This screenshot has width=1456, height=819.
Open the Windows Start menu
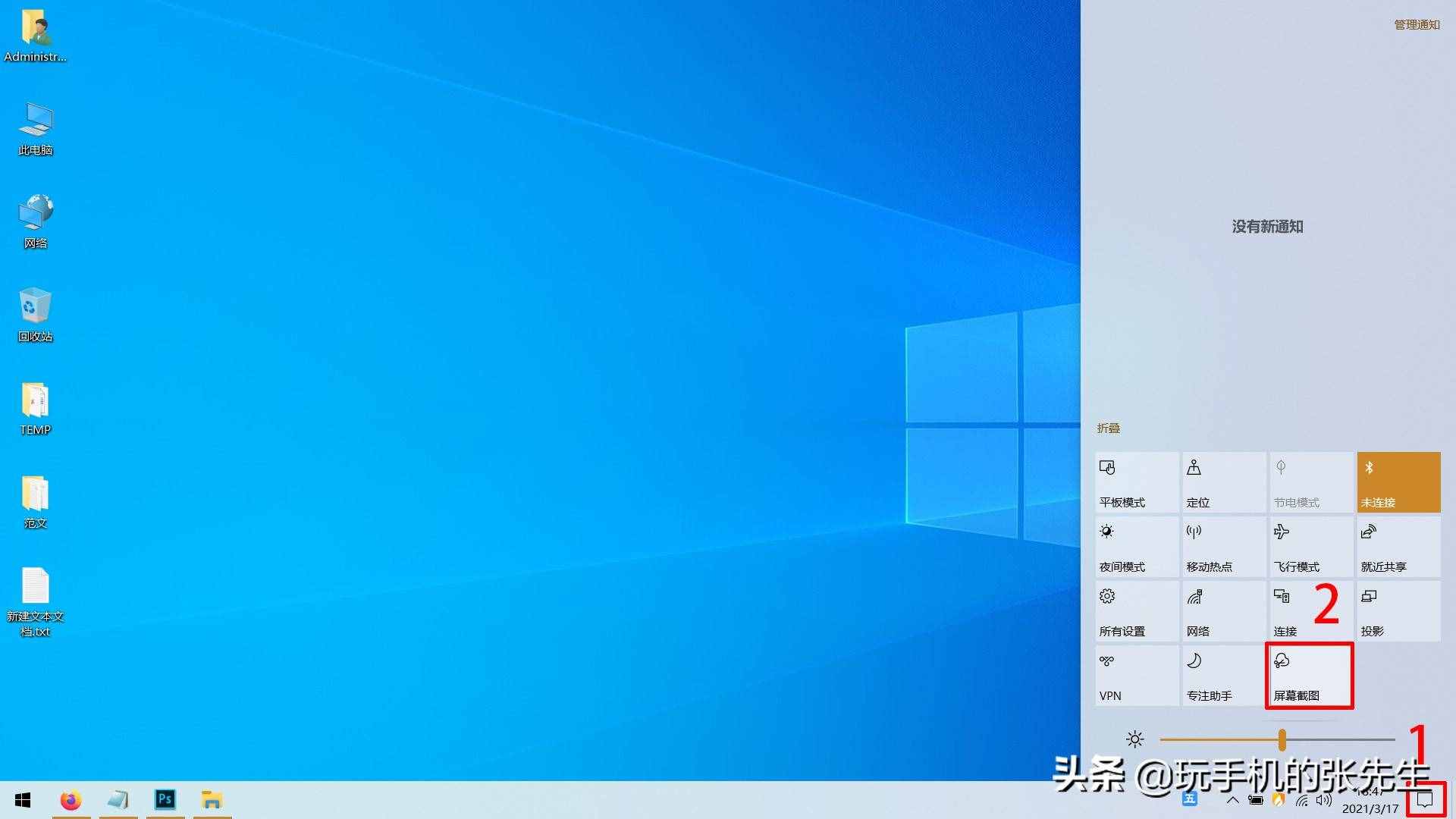[x=23, y=800]
